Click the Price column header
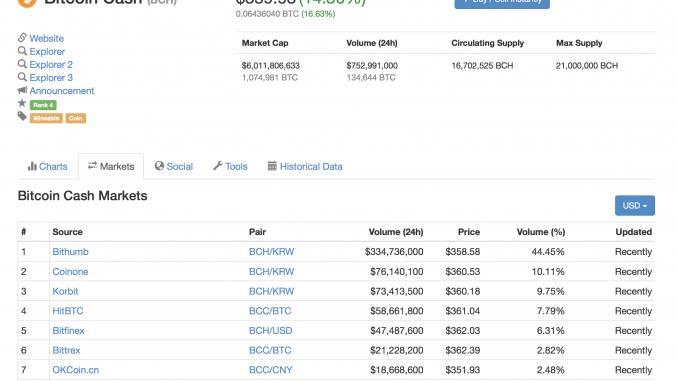The image size is (678, 381). point(469,232)
